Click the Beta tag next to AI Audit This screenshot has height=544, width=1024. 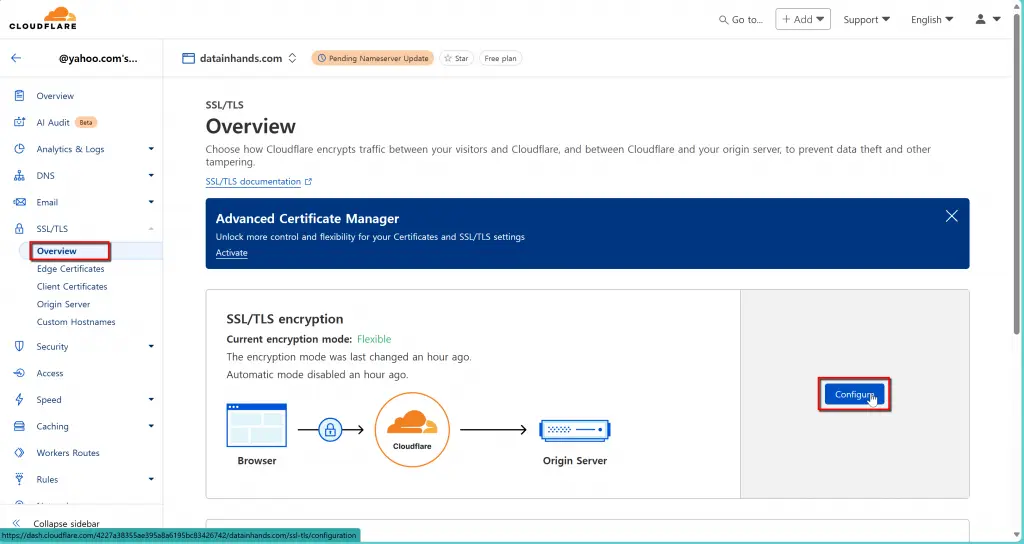click(x=86, y=123)
